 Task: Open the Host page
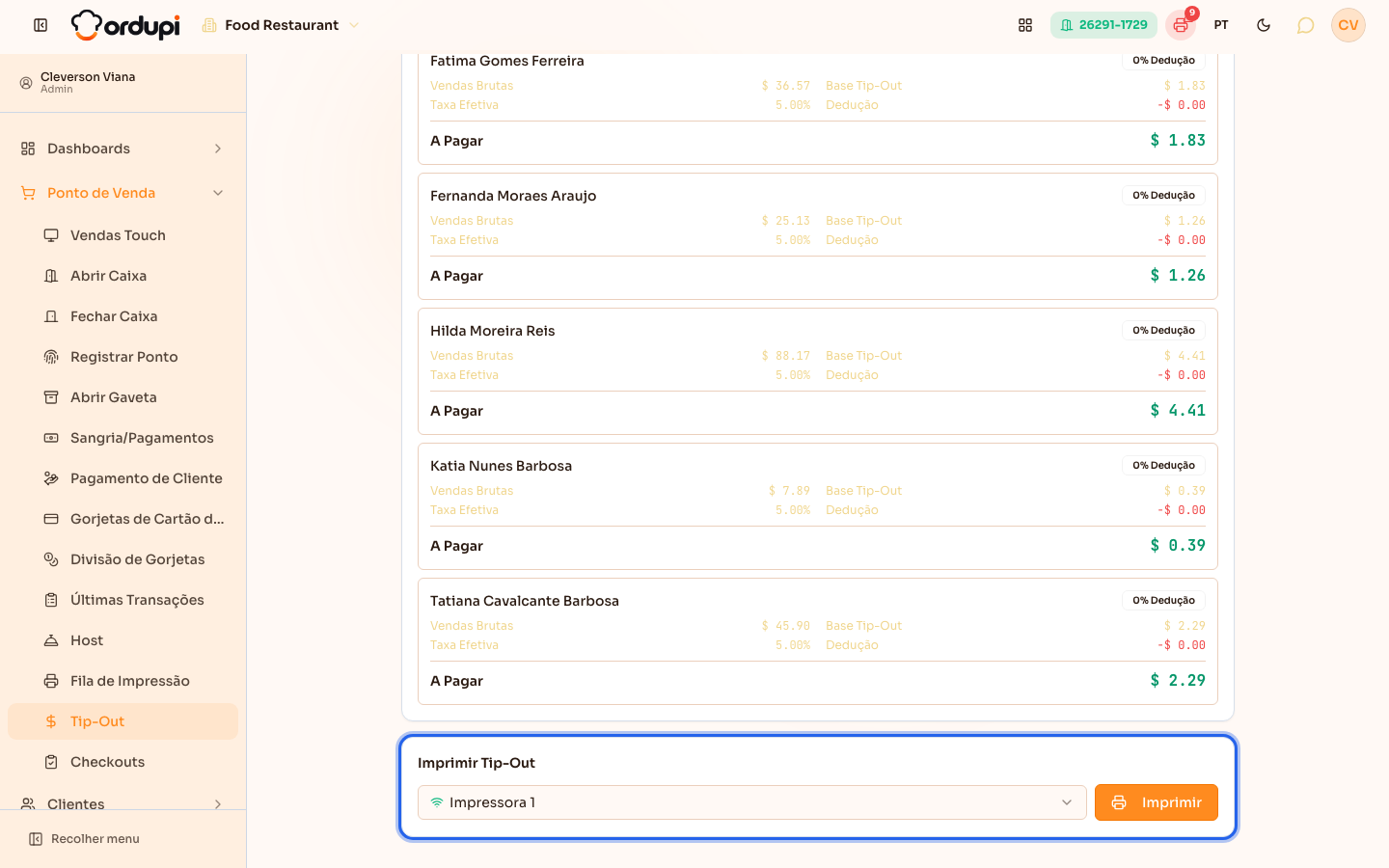(123, 640)
